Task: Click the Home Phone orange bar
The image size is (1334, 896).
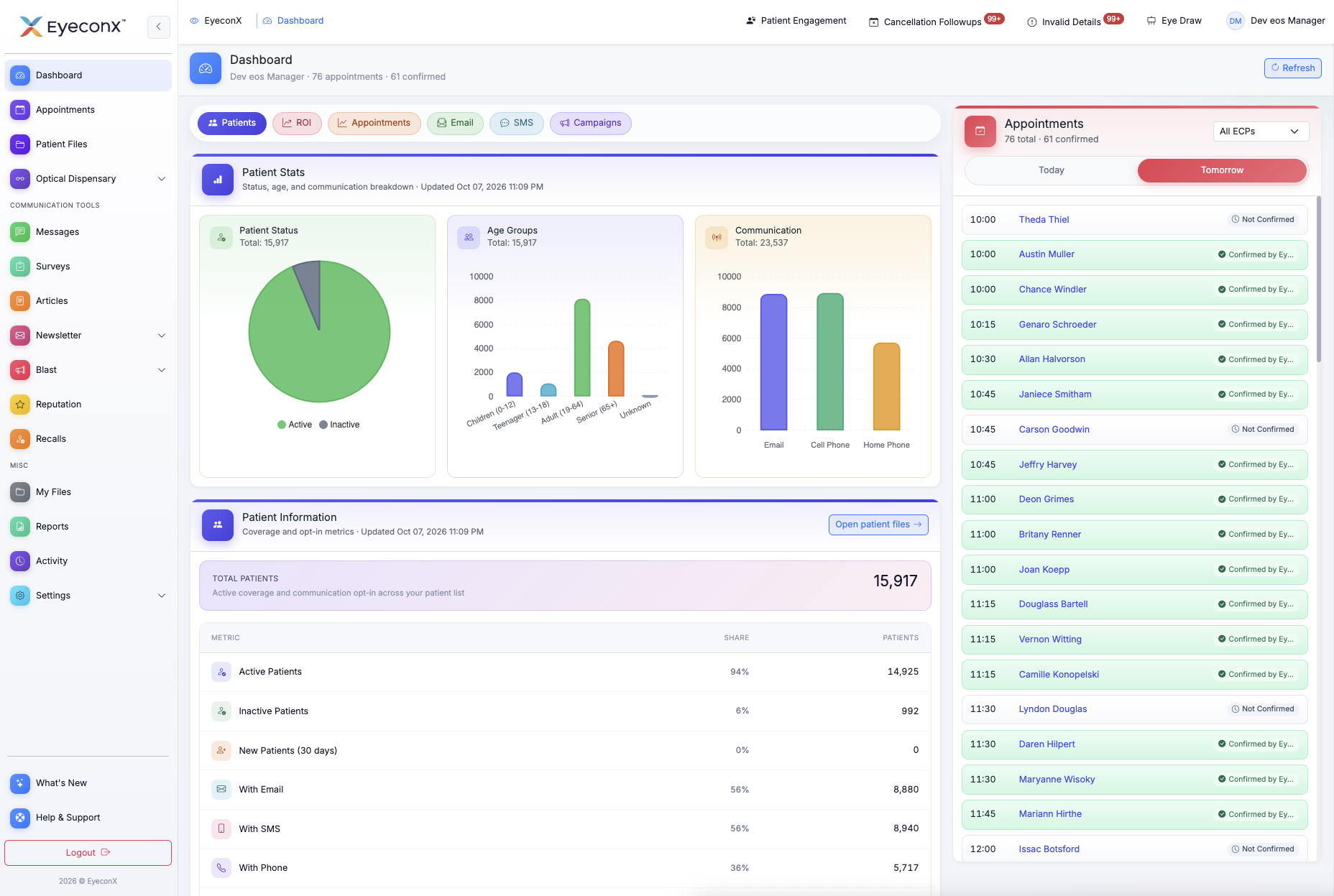Action: click(x=886, y=387)
